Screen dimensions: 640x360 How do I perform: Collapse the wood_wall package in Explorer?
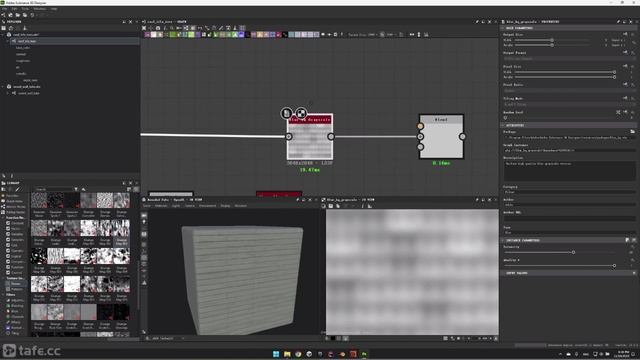pyautogui.click(x=3, y=87)
